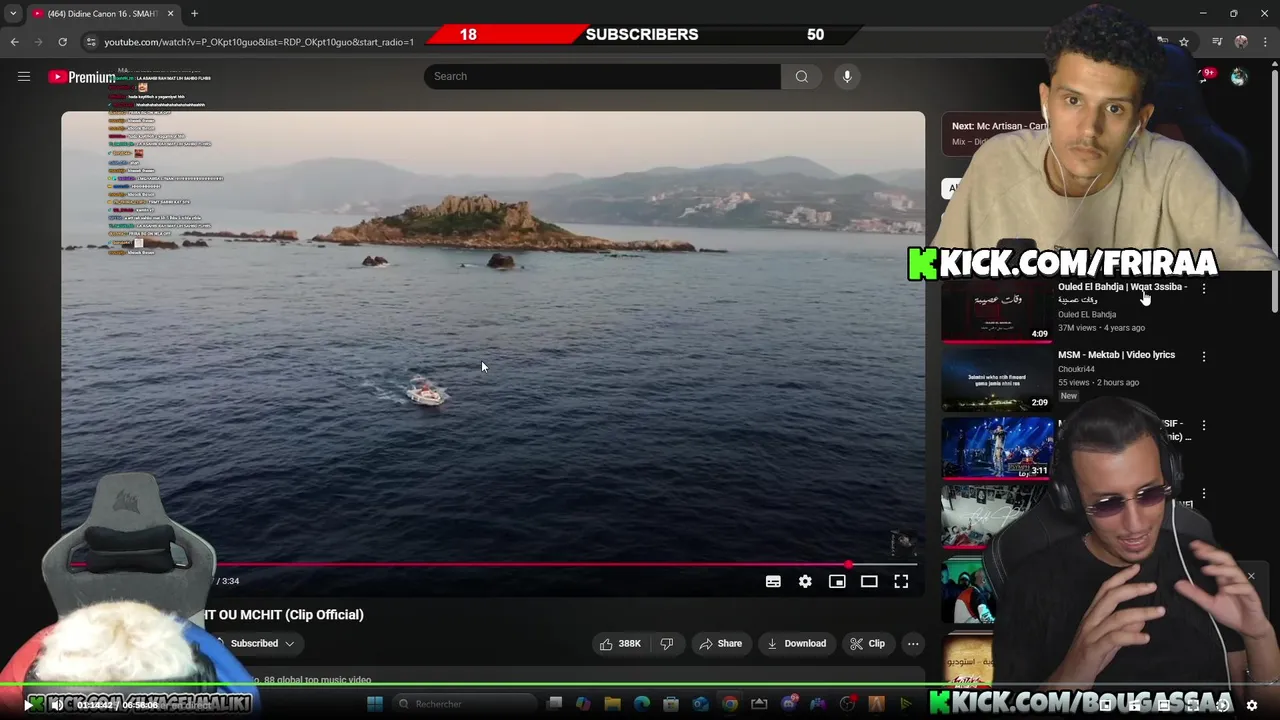Submit search with the magnifier button

[801, 76]
